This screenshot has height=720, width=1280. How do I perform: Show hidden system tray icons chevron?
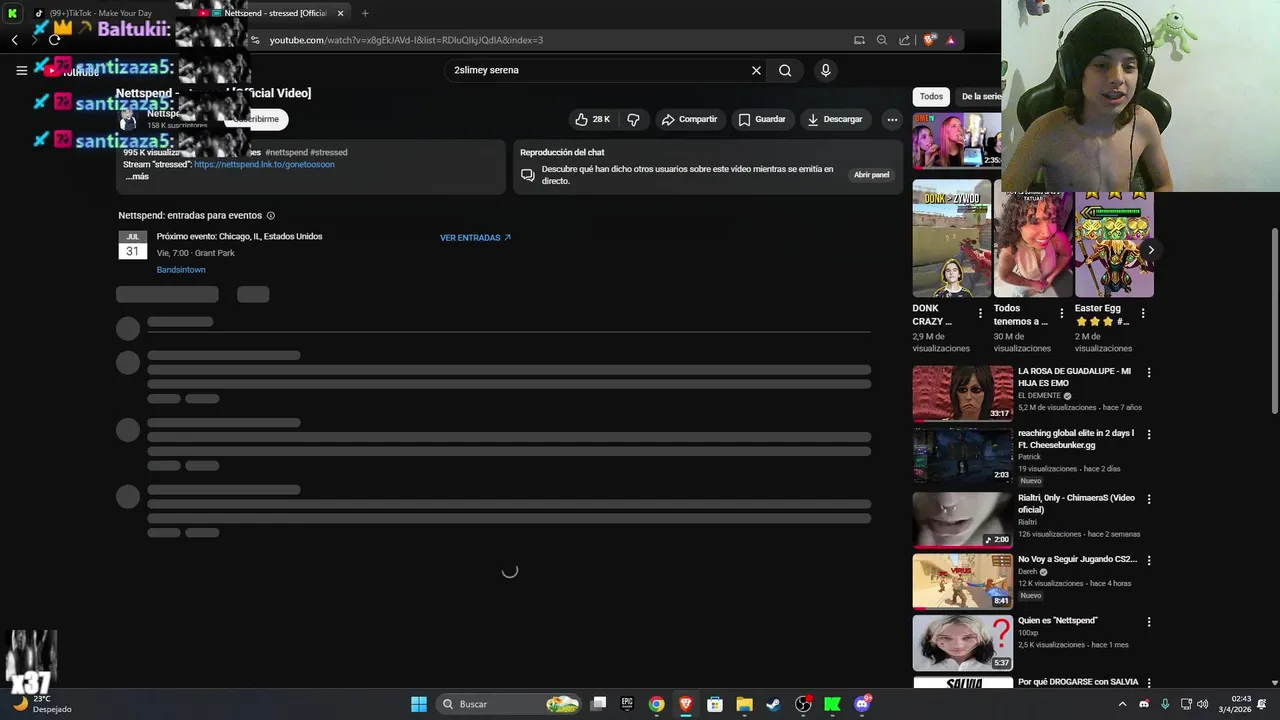coord(1122,704)
